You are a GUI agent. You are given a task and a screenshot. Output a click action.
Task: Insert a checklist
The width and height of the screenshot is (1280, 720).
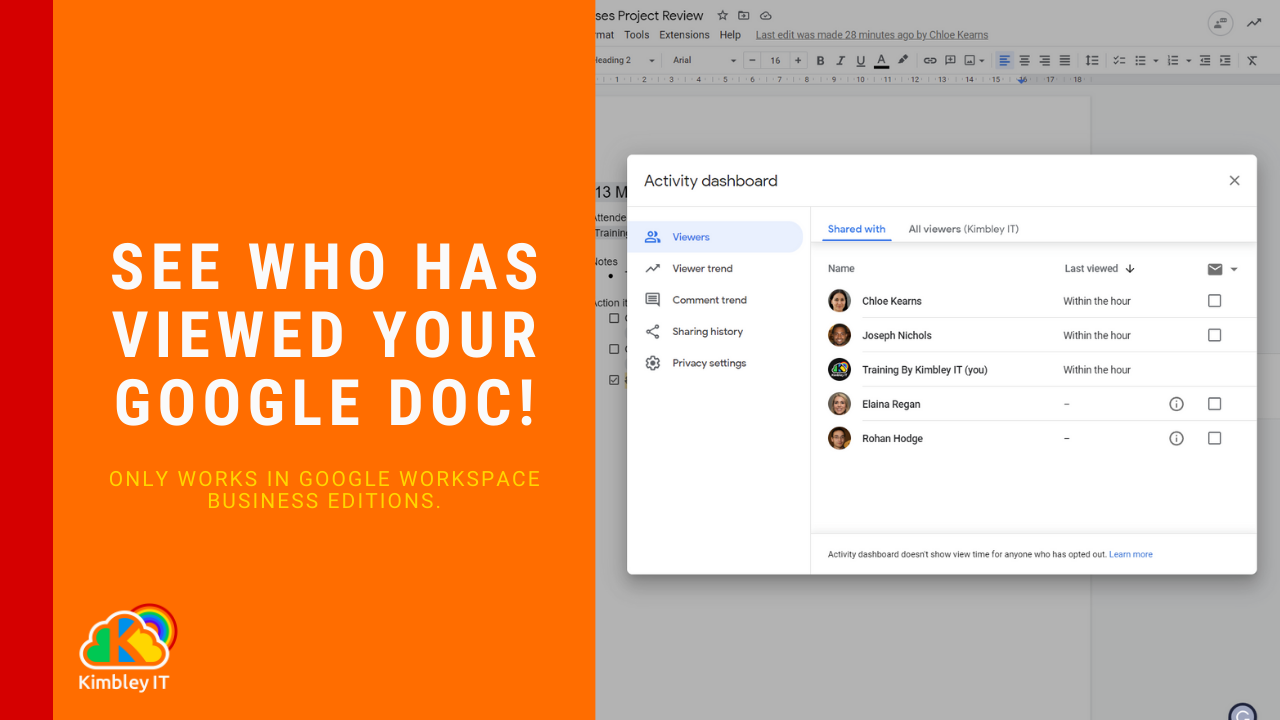click(x=1120, y=61)
